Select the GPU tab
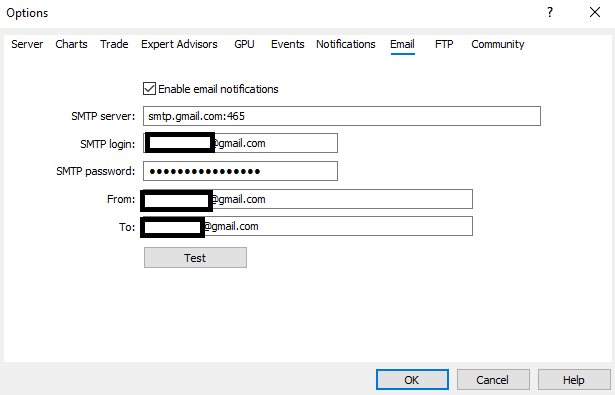 [244, 44]
